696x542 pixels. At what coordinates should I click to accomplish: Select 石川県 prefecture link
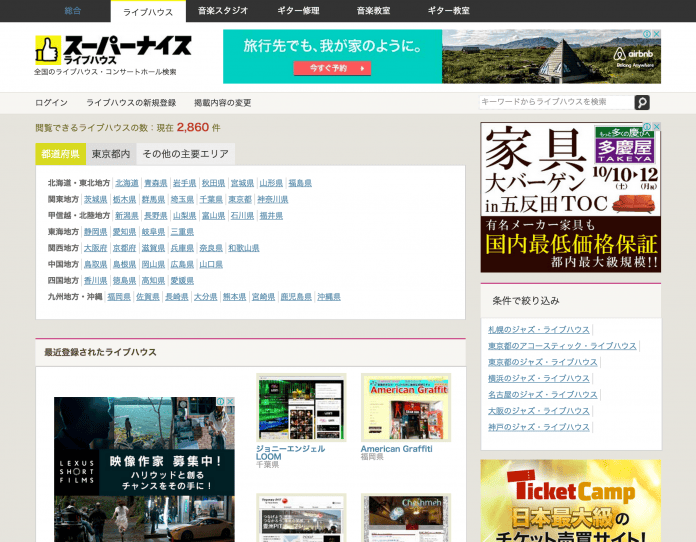(x=242, y=216)
